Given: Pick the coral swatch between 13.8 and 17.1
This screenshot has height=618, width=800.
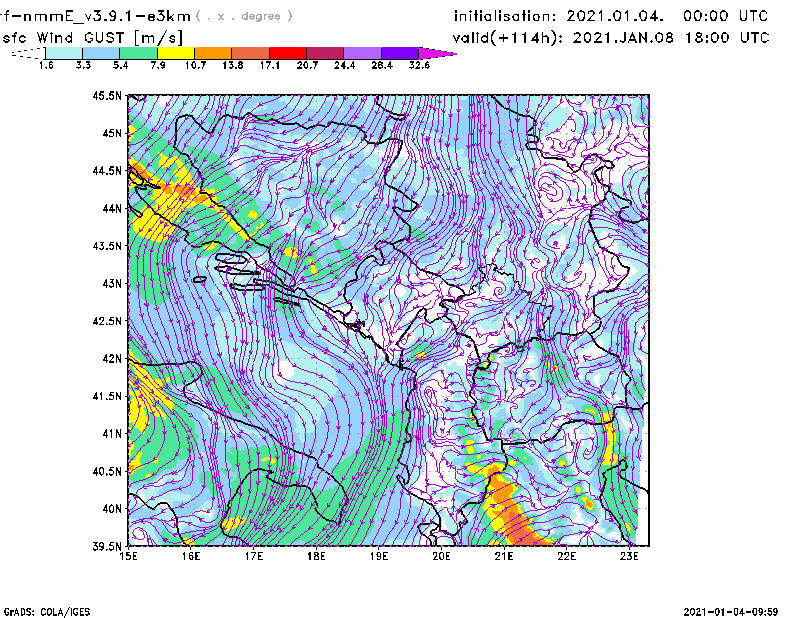Looking at the screenshot, I should tap(251, 53).
